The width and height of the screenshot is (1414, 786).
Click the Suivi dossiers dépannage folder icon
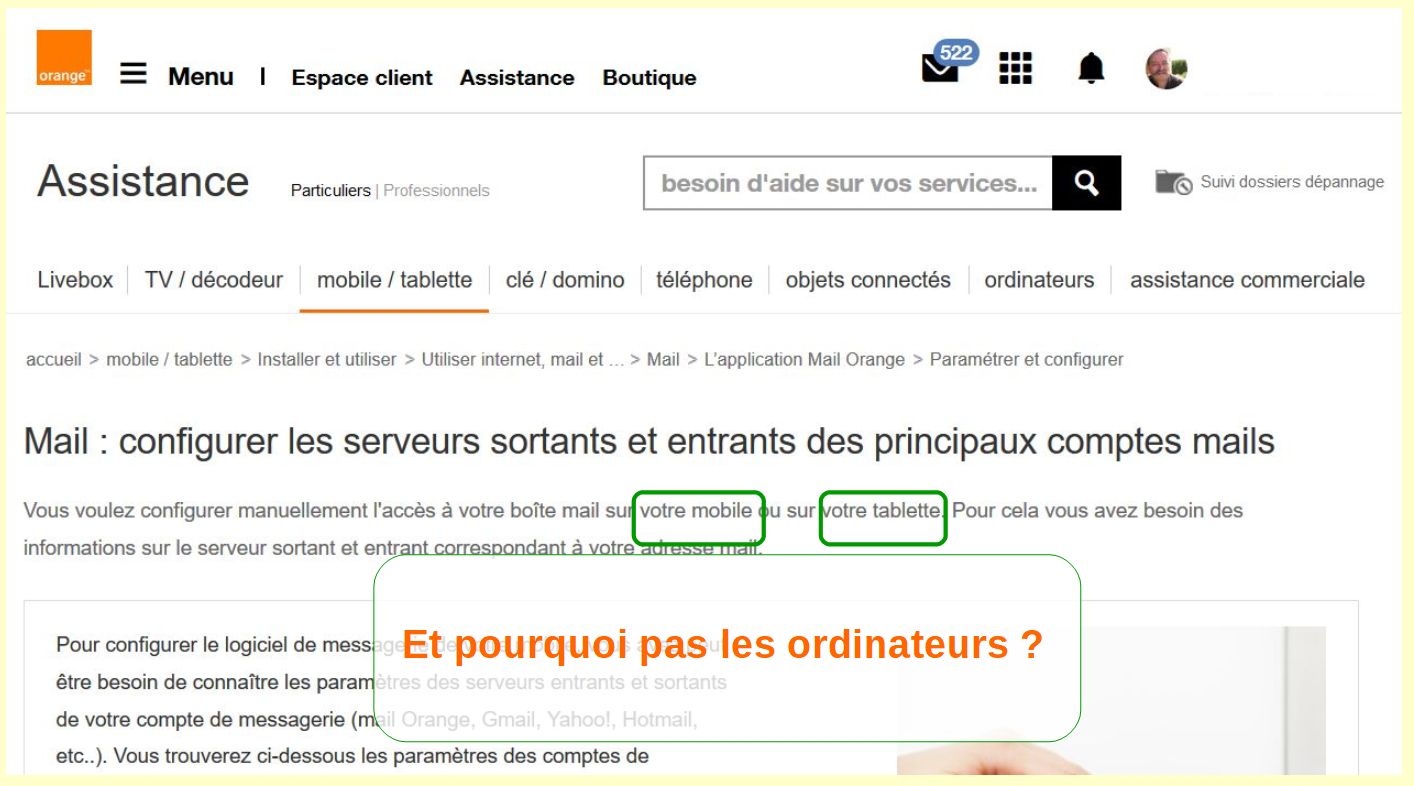click(x=1173, y=182)
